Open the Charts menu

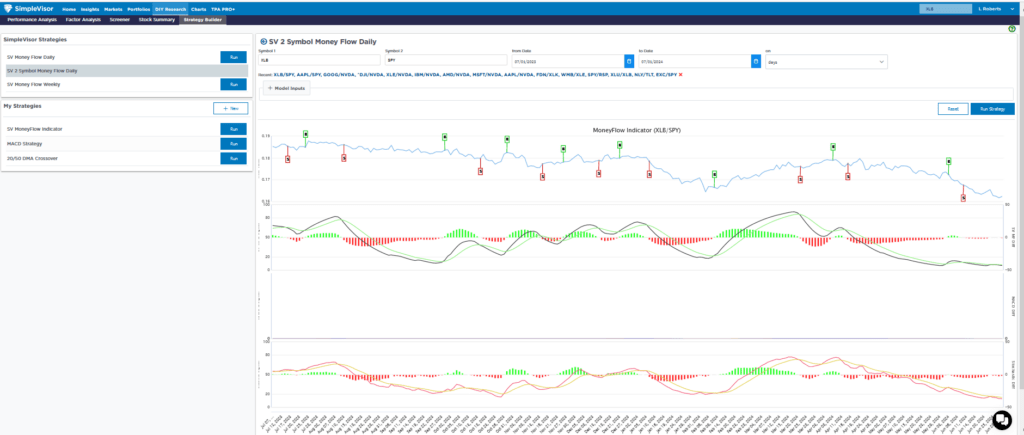click(198, 8)
